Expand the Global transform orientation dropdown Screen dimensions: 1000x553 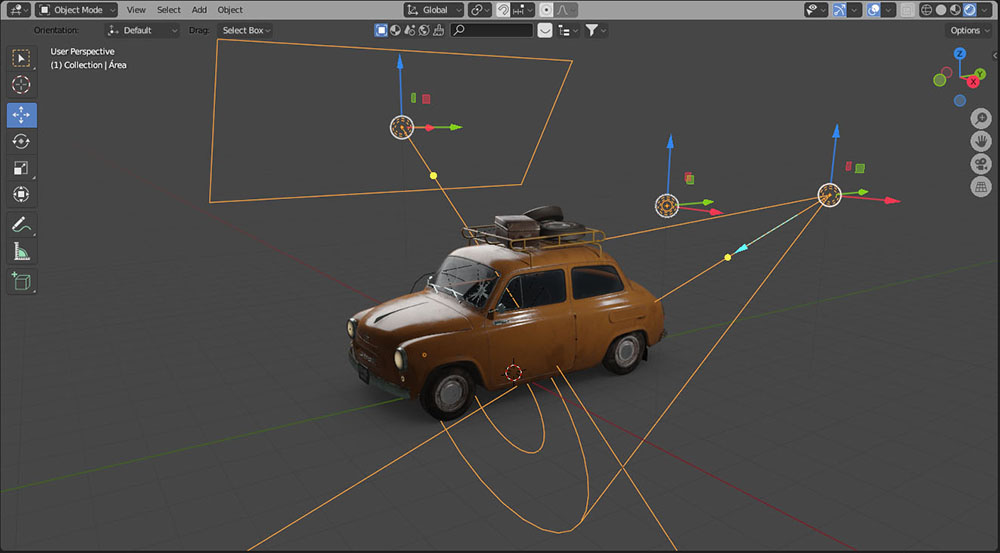point(434,10)
